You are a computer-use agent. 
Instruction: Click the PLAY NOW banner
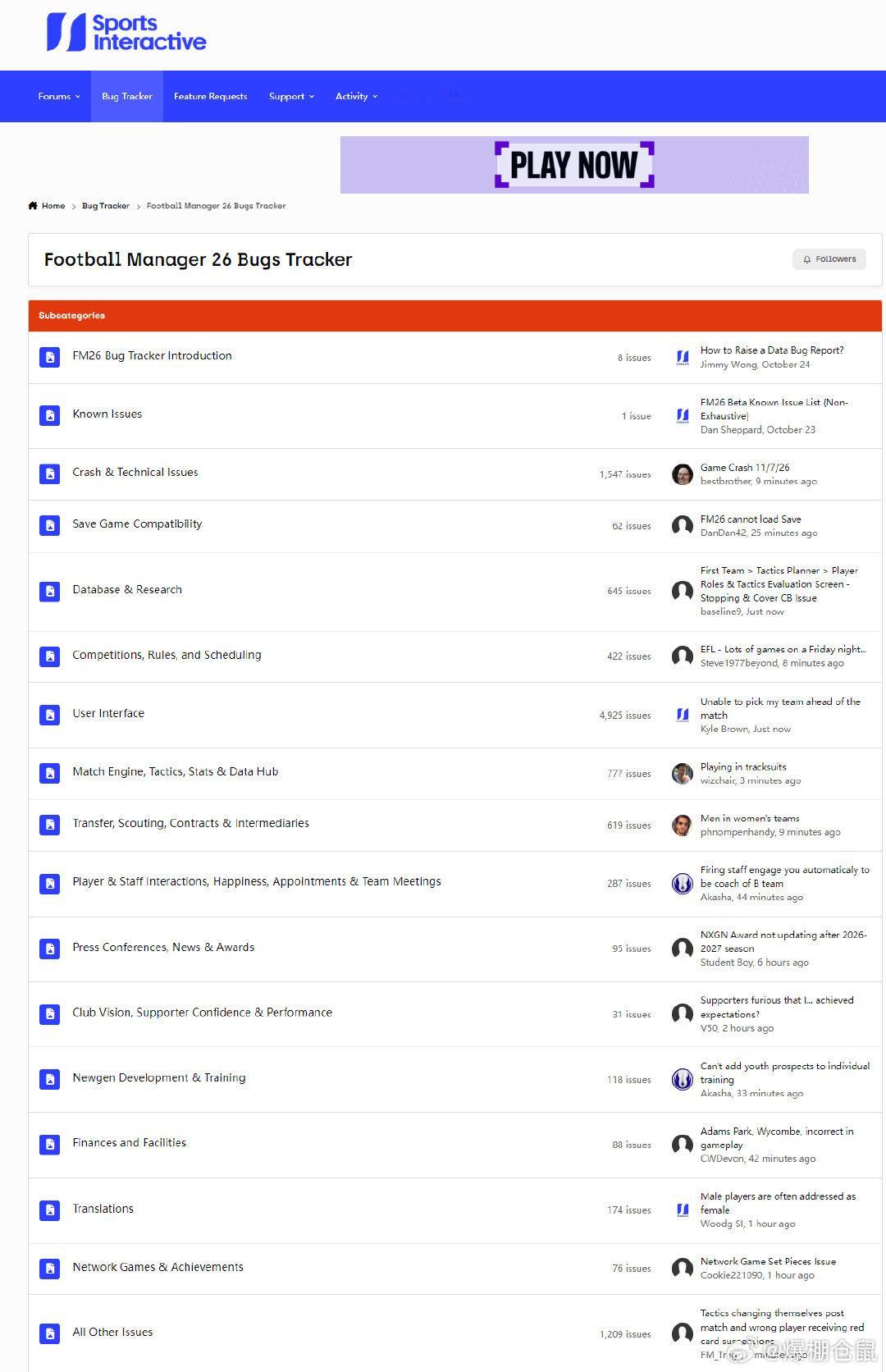[574, 165]
